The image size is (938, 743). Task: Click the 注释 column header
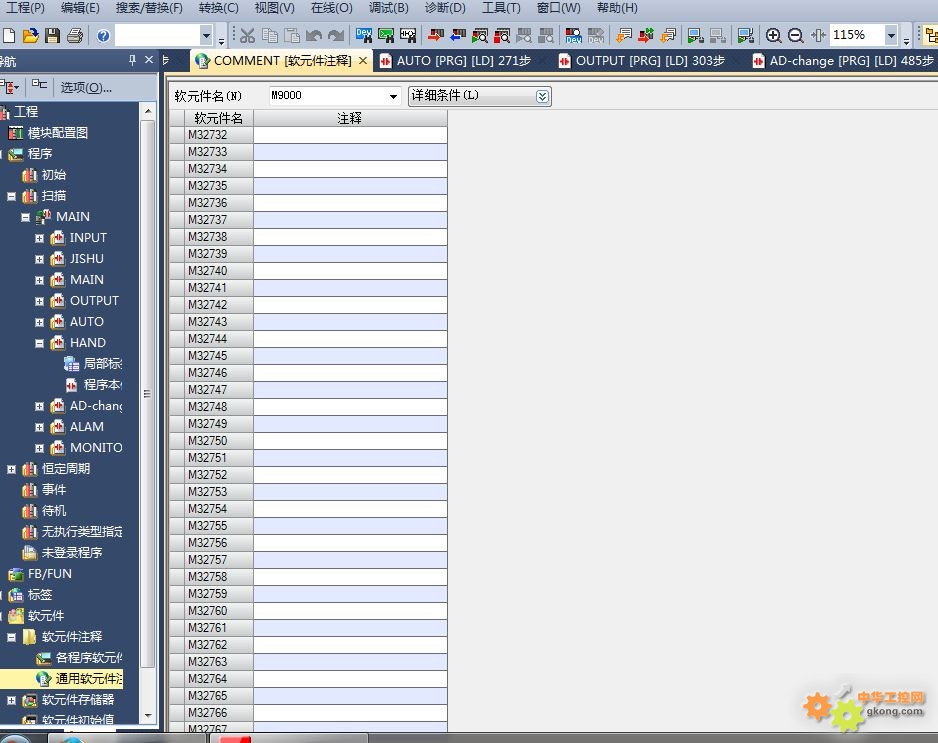(350, 118)
